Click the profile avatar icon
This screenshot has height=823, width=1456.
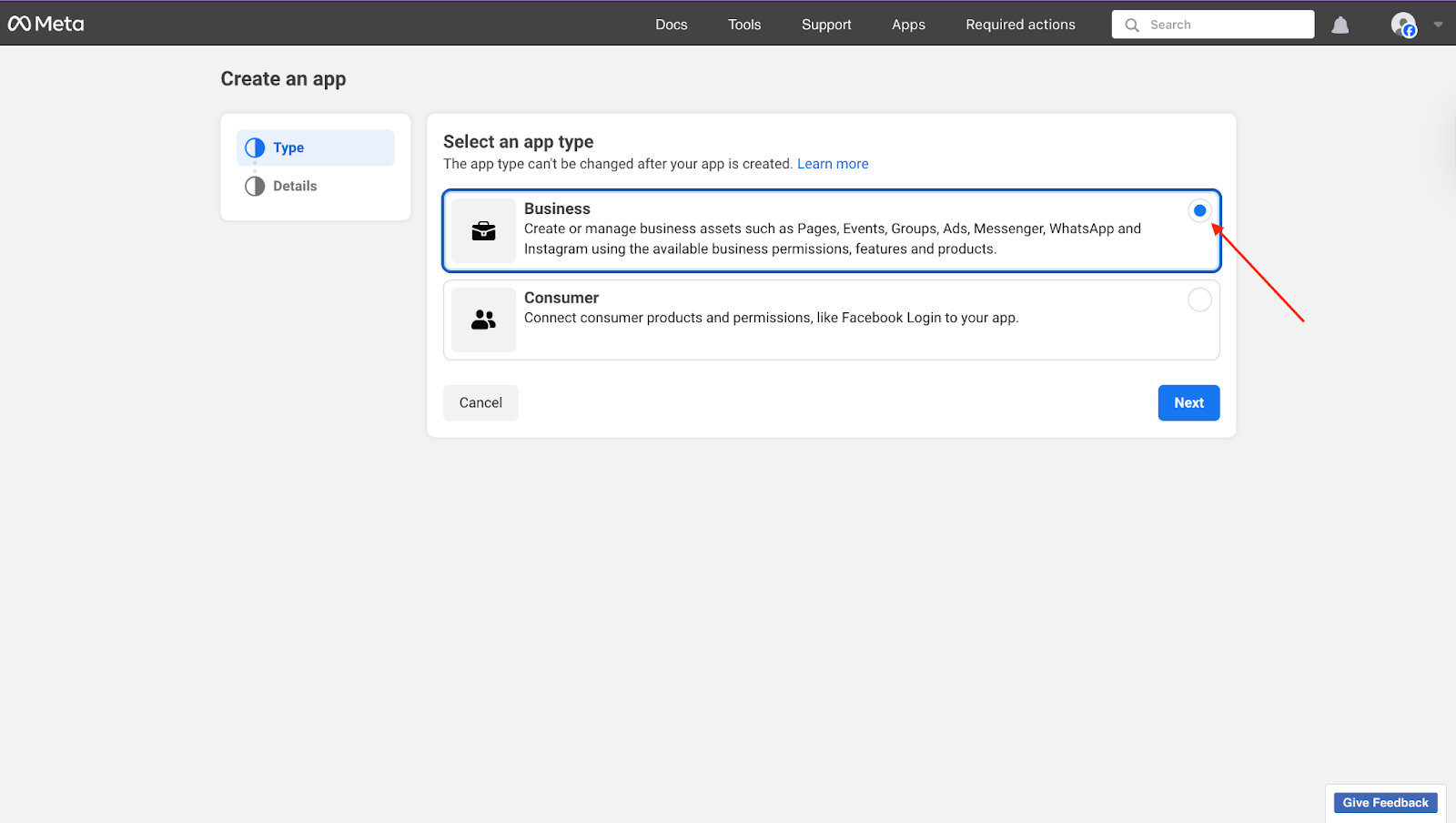[1403, 25]
